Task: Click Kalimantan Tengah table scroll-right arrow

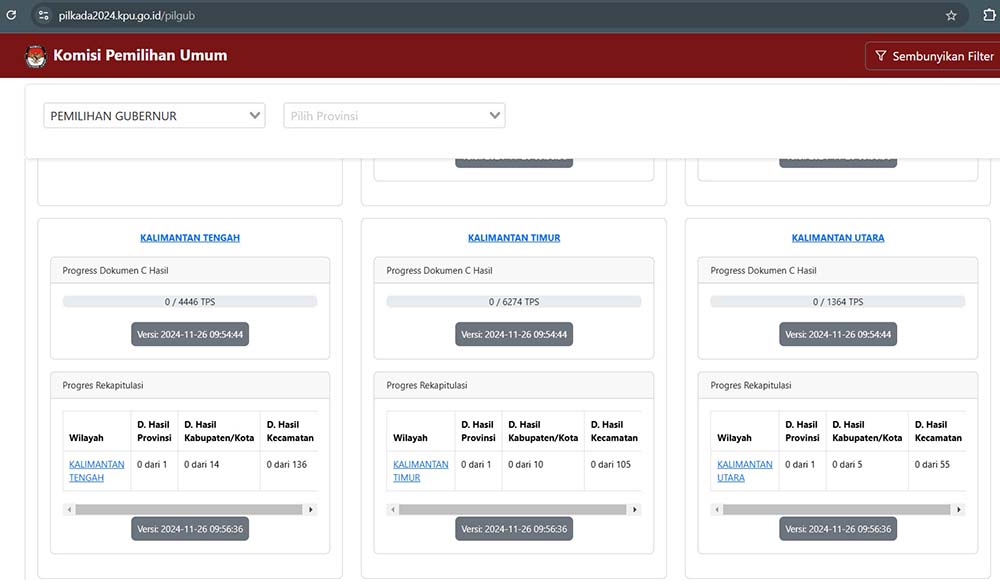Action: click(311, 509)
